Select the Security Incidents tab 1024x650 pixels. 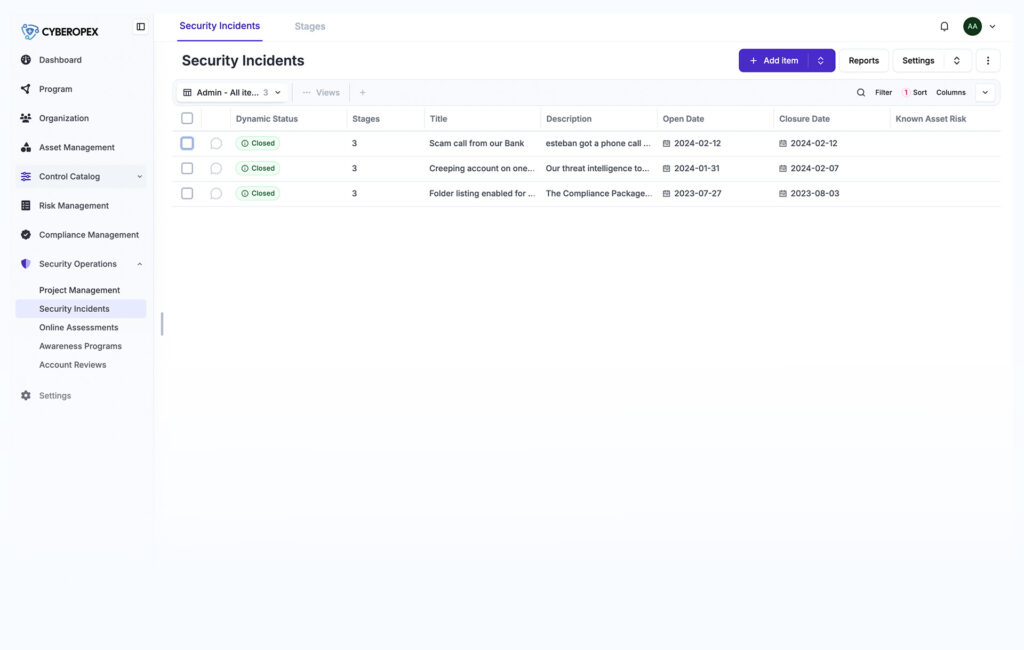point(219,26)
